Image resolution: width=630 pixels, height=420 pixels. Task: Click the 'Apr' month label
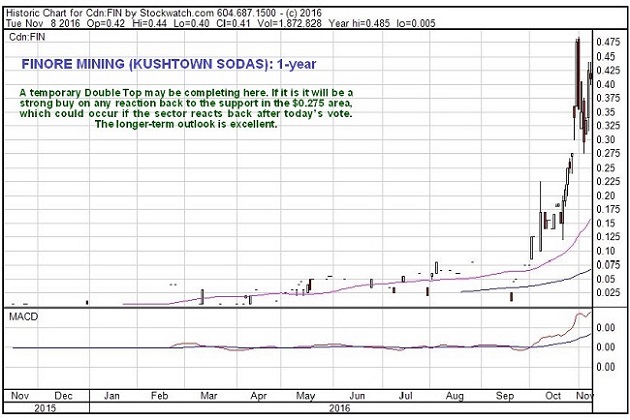[x=258, y=396]
